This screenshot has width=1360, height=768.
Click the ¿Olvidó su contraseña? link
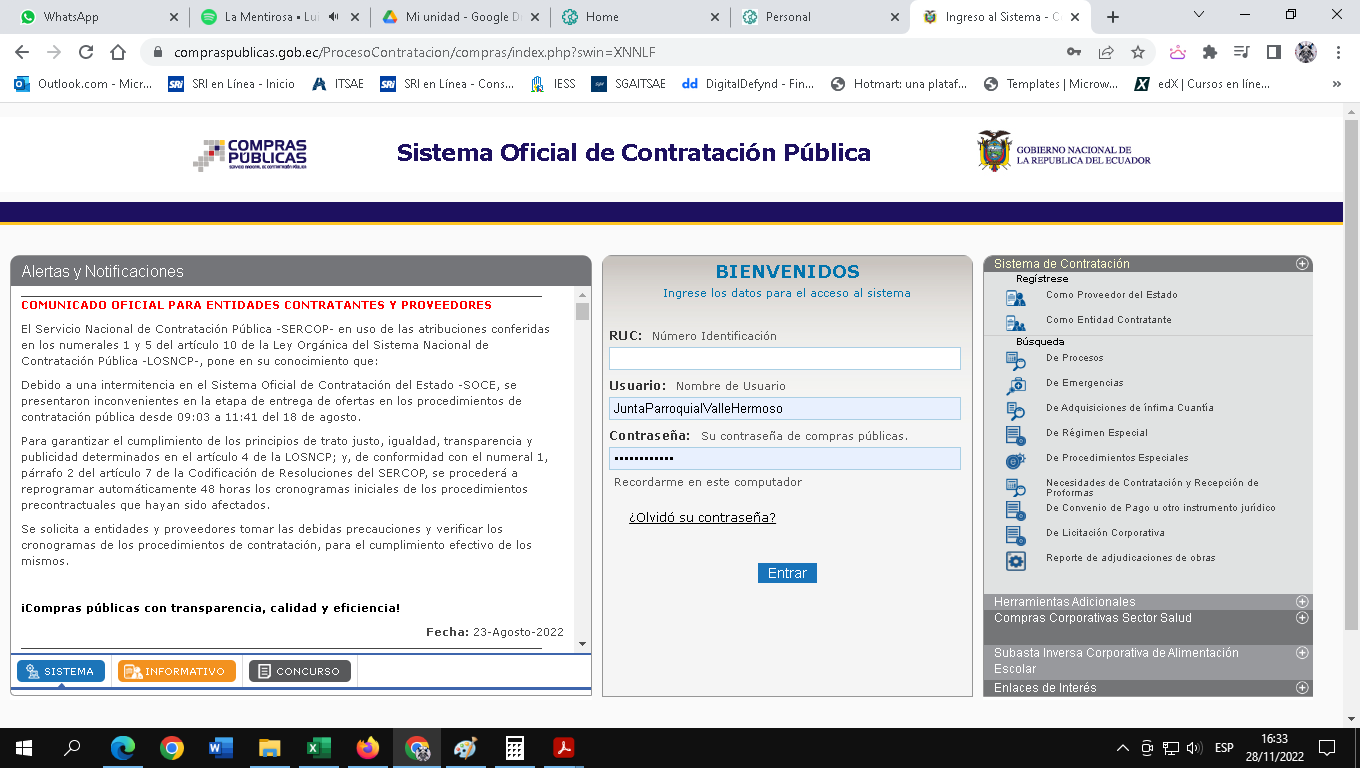[x=702, y=517]
